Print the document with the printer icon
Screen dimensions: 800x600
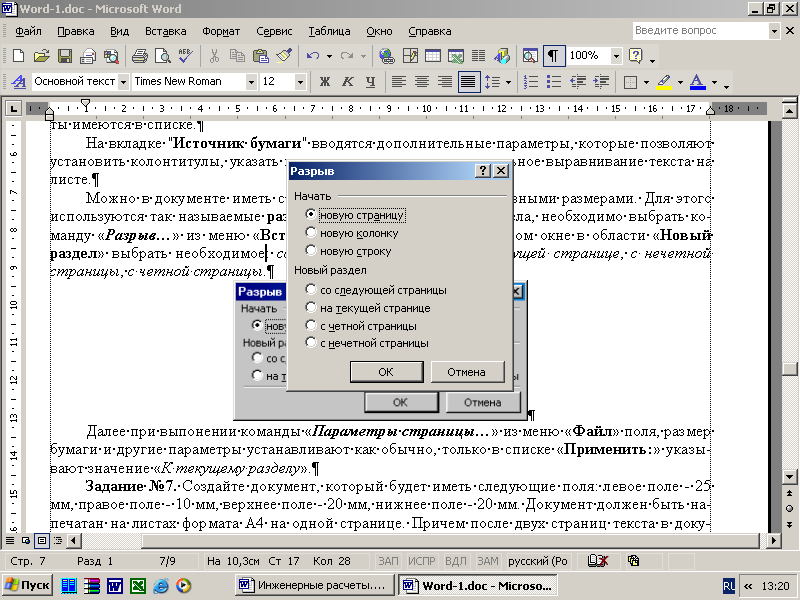coord(139,56)
